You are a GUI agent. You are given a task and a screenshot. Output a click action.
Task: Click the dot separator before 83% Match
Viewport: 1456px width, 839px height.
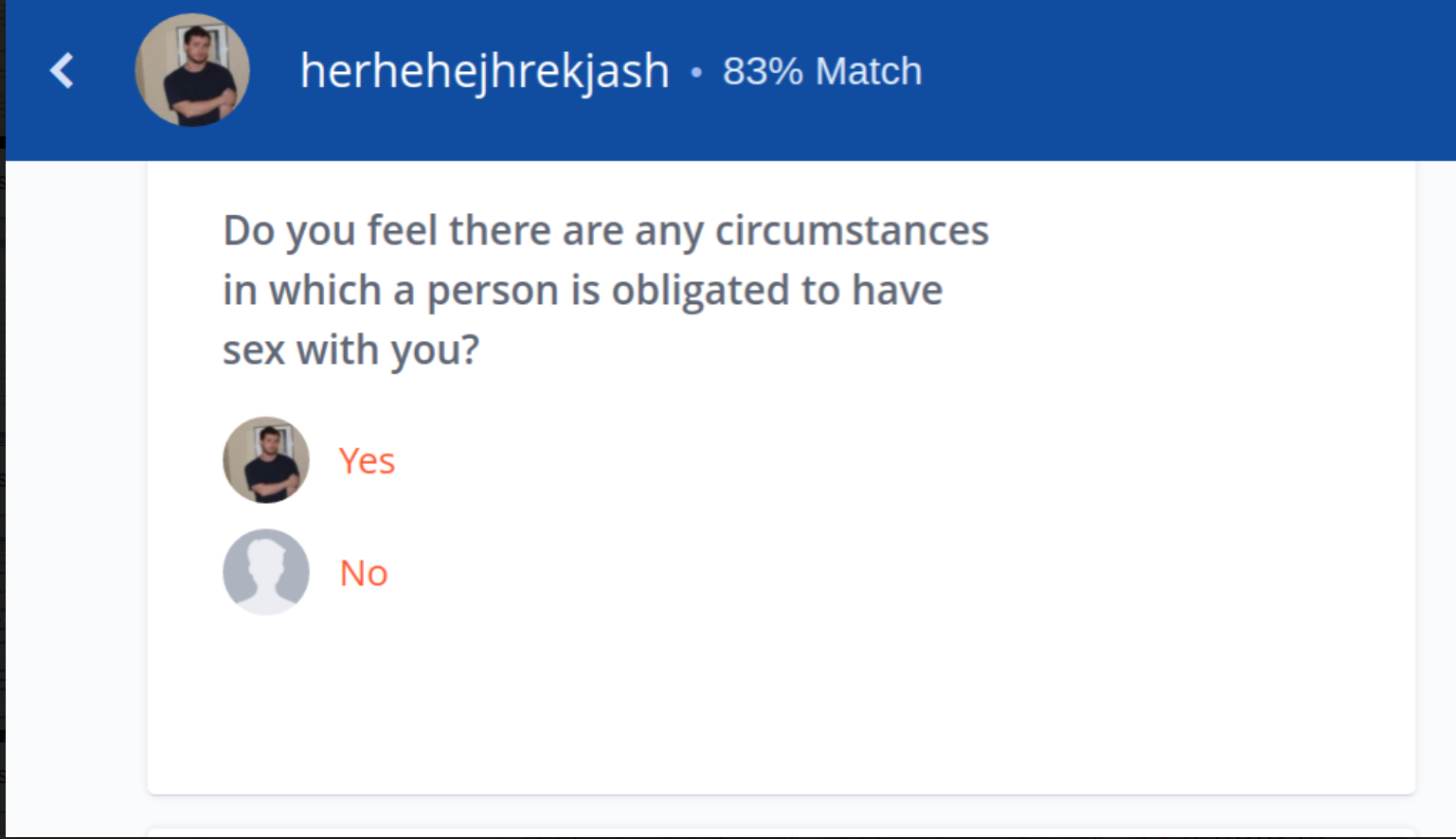[x=696, y=72]
